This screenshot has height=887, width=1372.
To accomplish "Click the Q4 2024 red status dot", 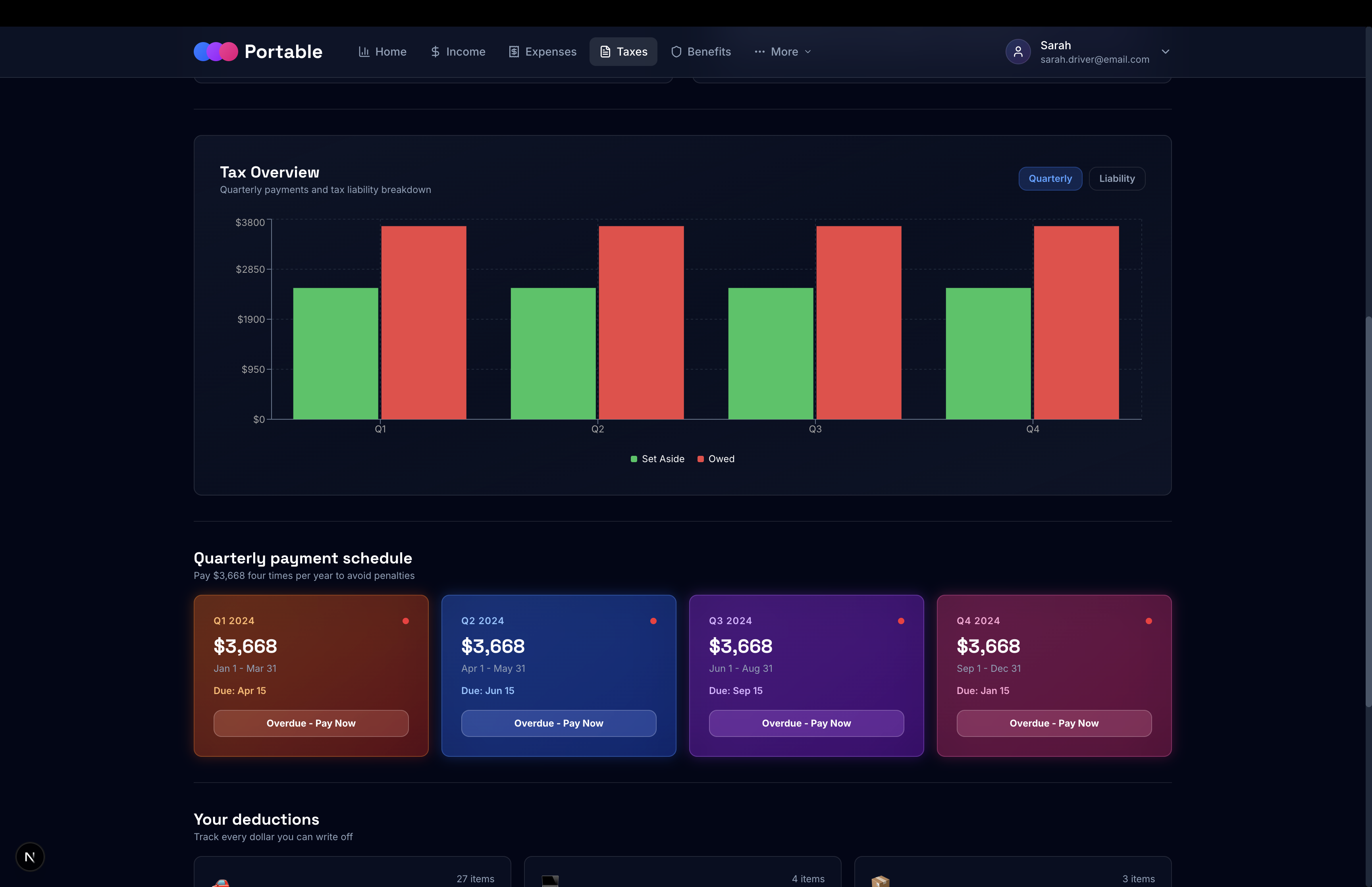I will point(1148,621).
